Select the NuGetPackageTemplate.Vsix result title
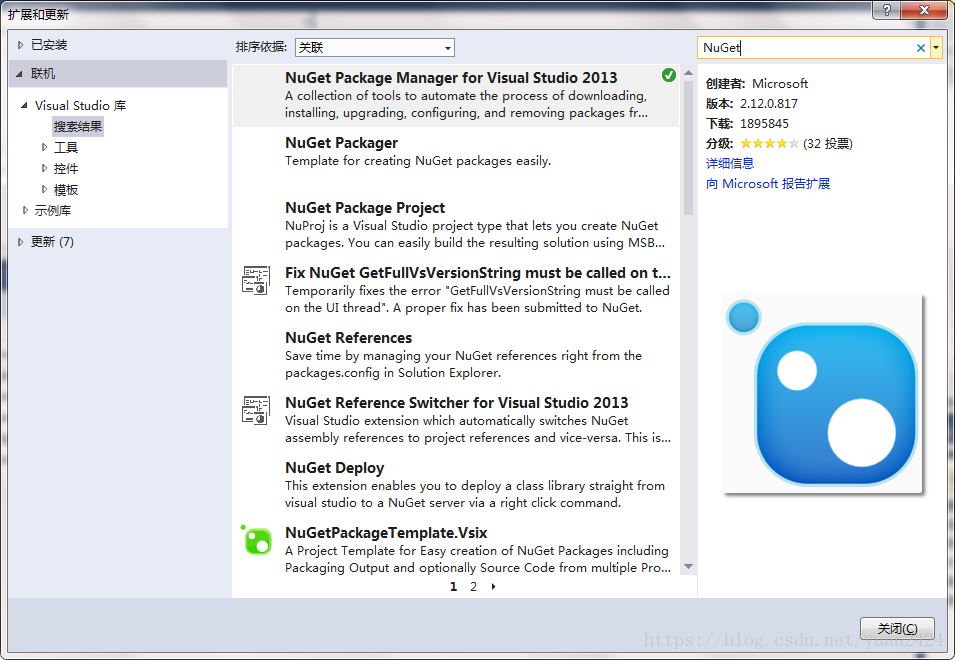Screen dimensions: 955x660 [x=386, y=533]
